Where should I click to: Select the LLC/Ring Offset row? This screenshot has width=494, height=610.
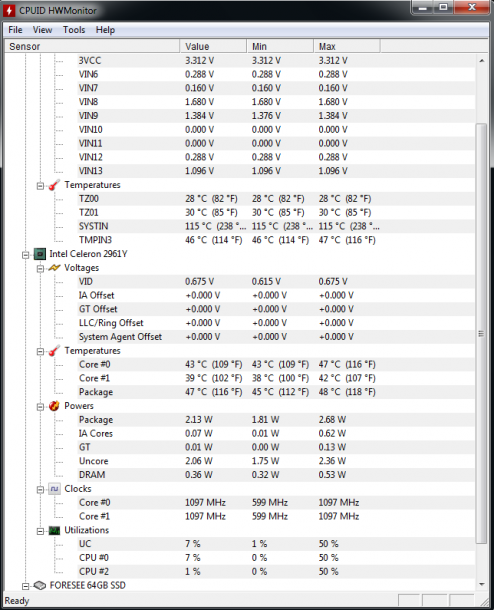pyautogui.click(x=276, y=323)
